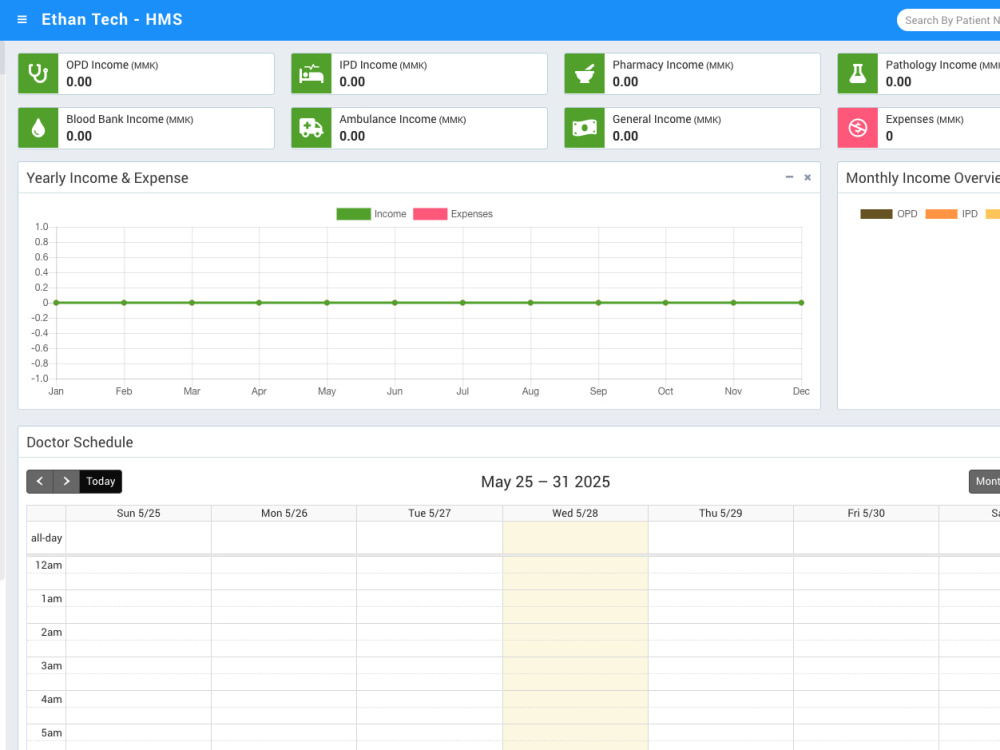
Task: Click the OPD Income stethoscope icon
Action: pos(38,74)
